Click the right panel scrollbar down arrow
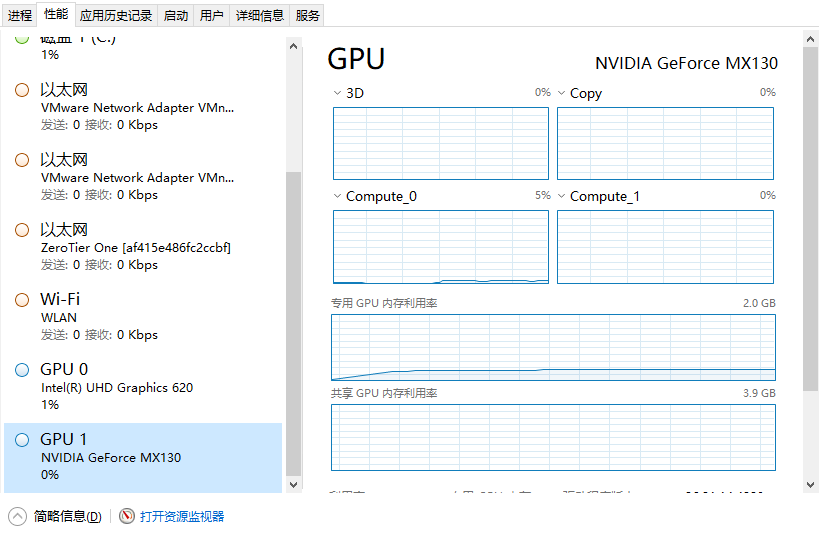The image size is (819, 541). point(810,485)
